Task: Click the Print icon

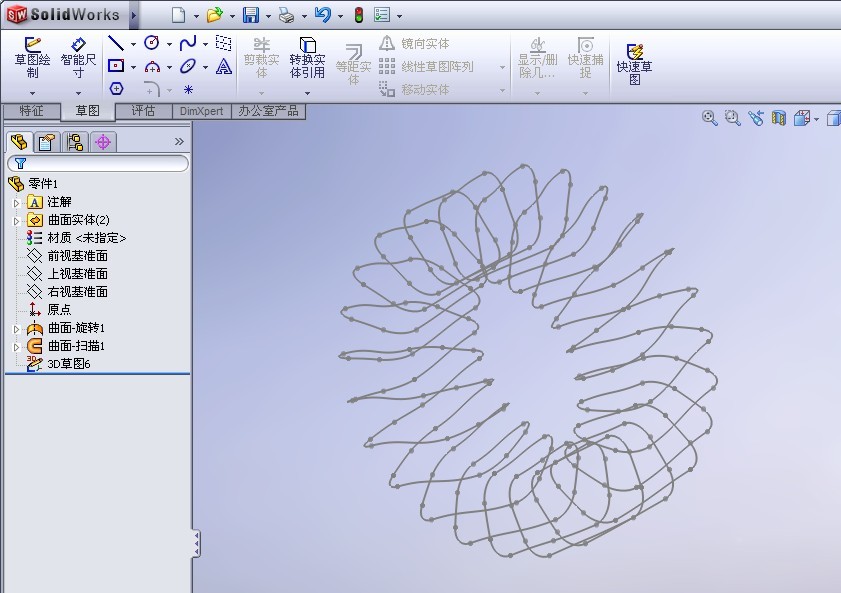Action: [286, 16]
